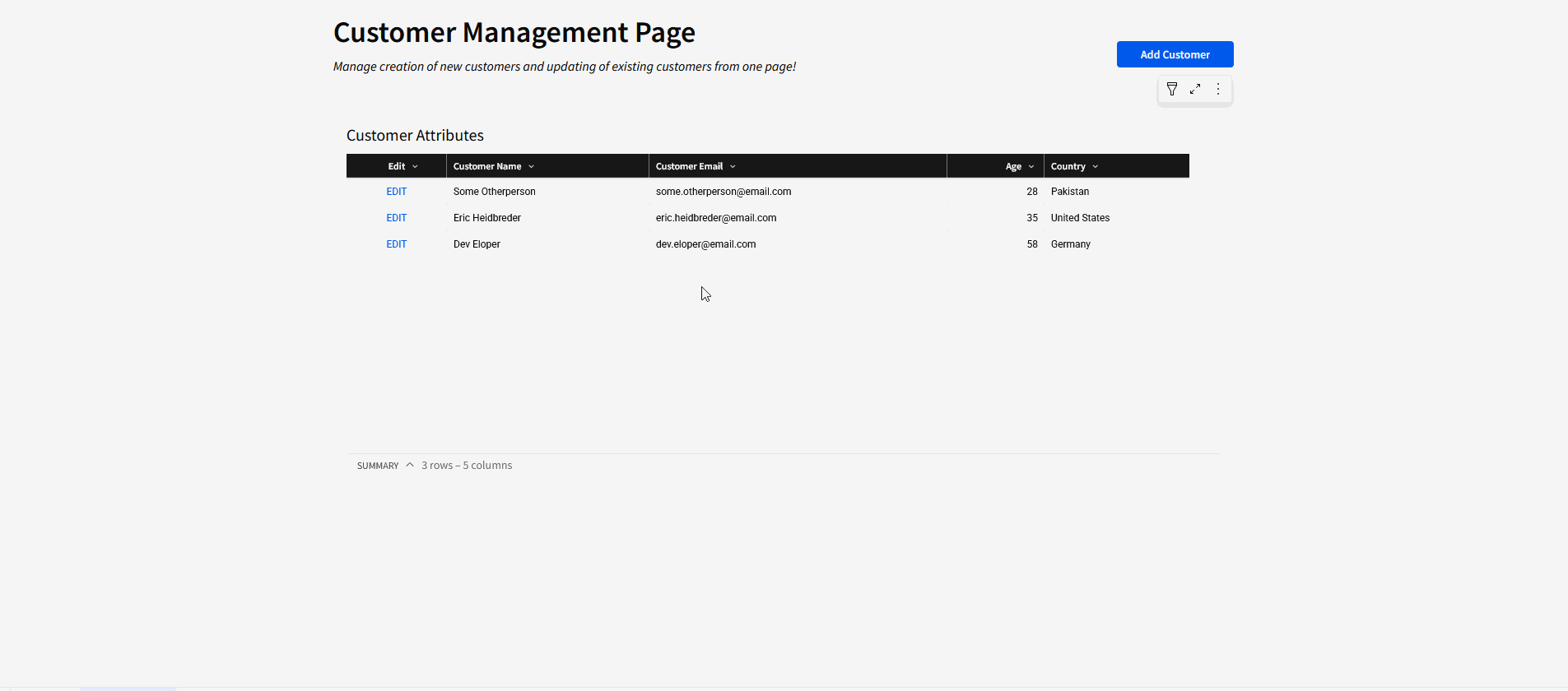Select the Pakistan country cell
The image size is (1568, 691).
pyautogui.click(x=1069, y=192)
